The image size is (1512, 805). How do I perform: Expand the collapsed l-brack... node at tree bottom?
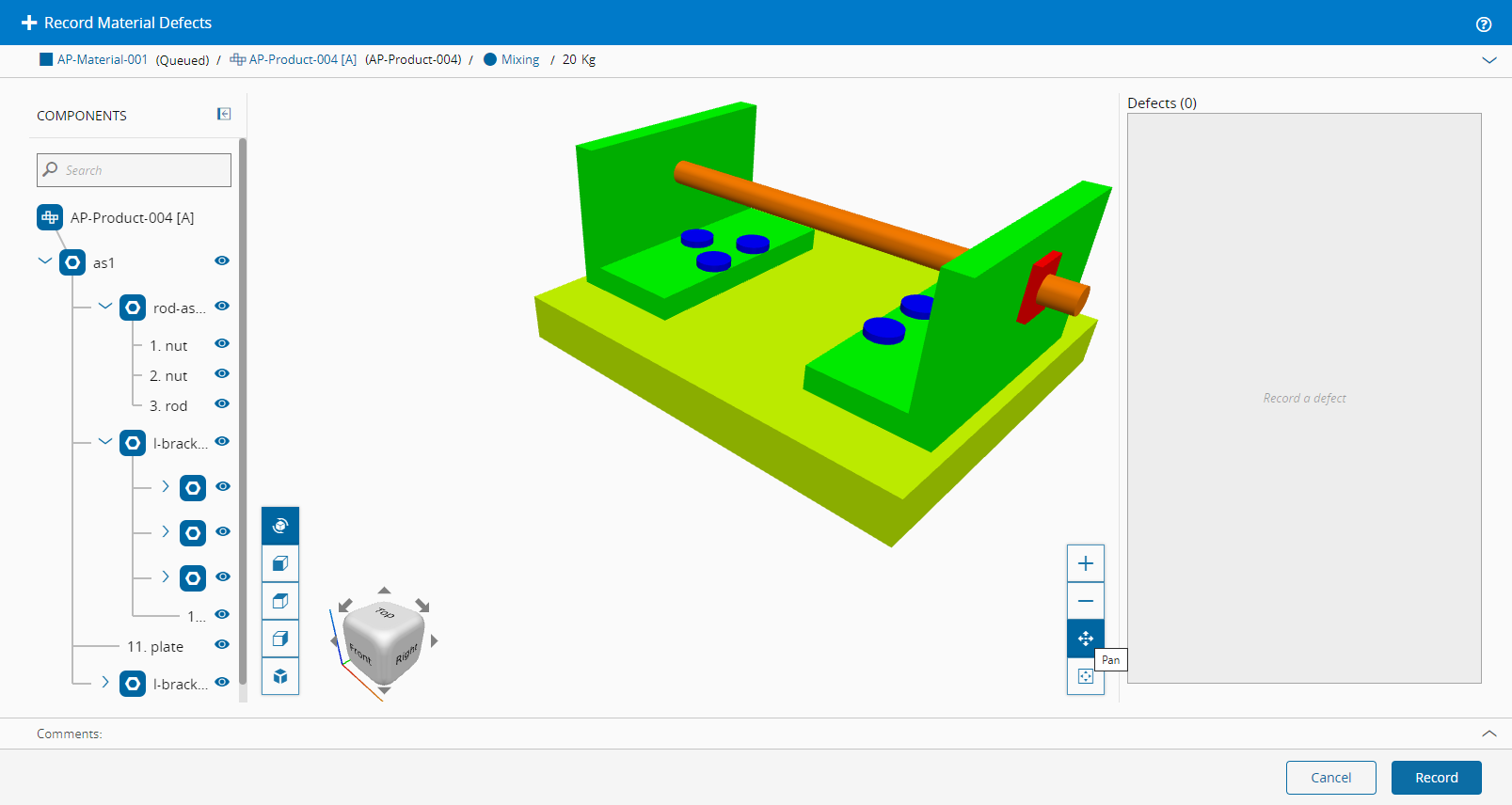105,682
